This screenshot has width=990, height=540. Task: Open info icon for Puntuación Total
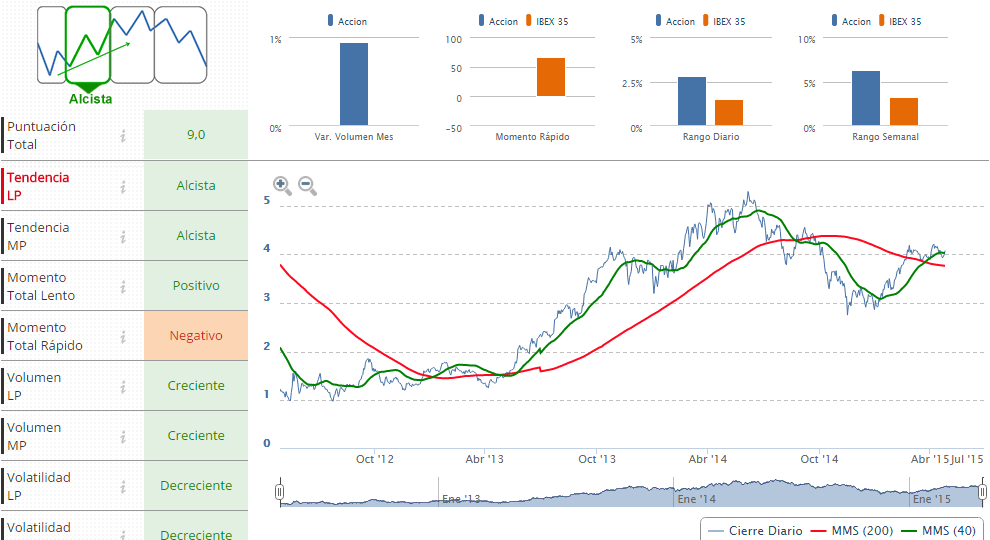pyautogui.click(x=123, y=136)
